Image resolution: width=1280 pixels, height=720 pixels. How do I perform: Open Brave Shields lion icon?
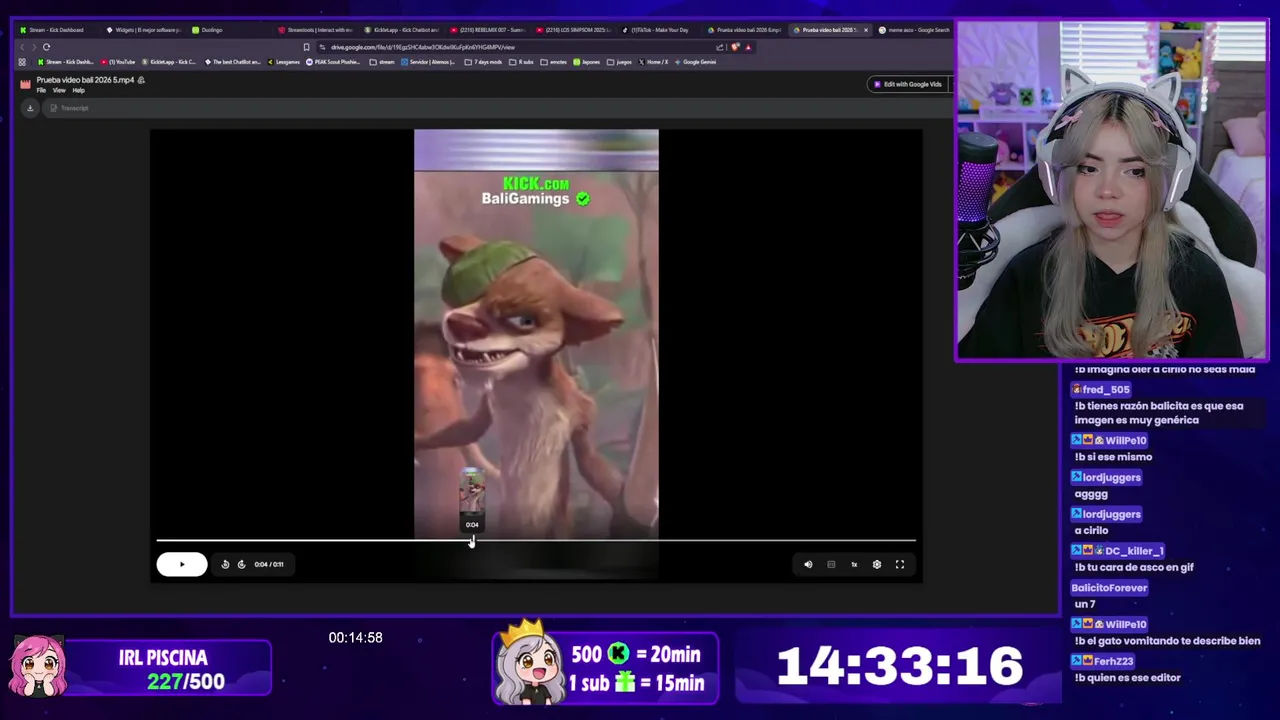click(x=736, y=47)
